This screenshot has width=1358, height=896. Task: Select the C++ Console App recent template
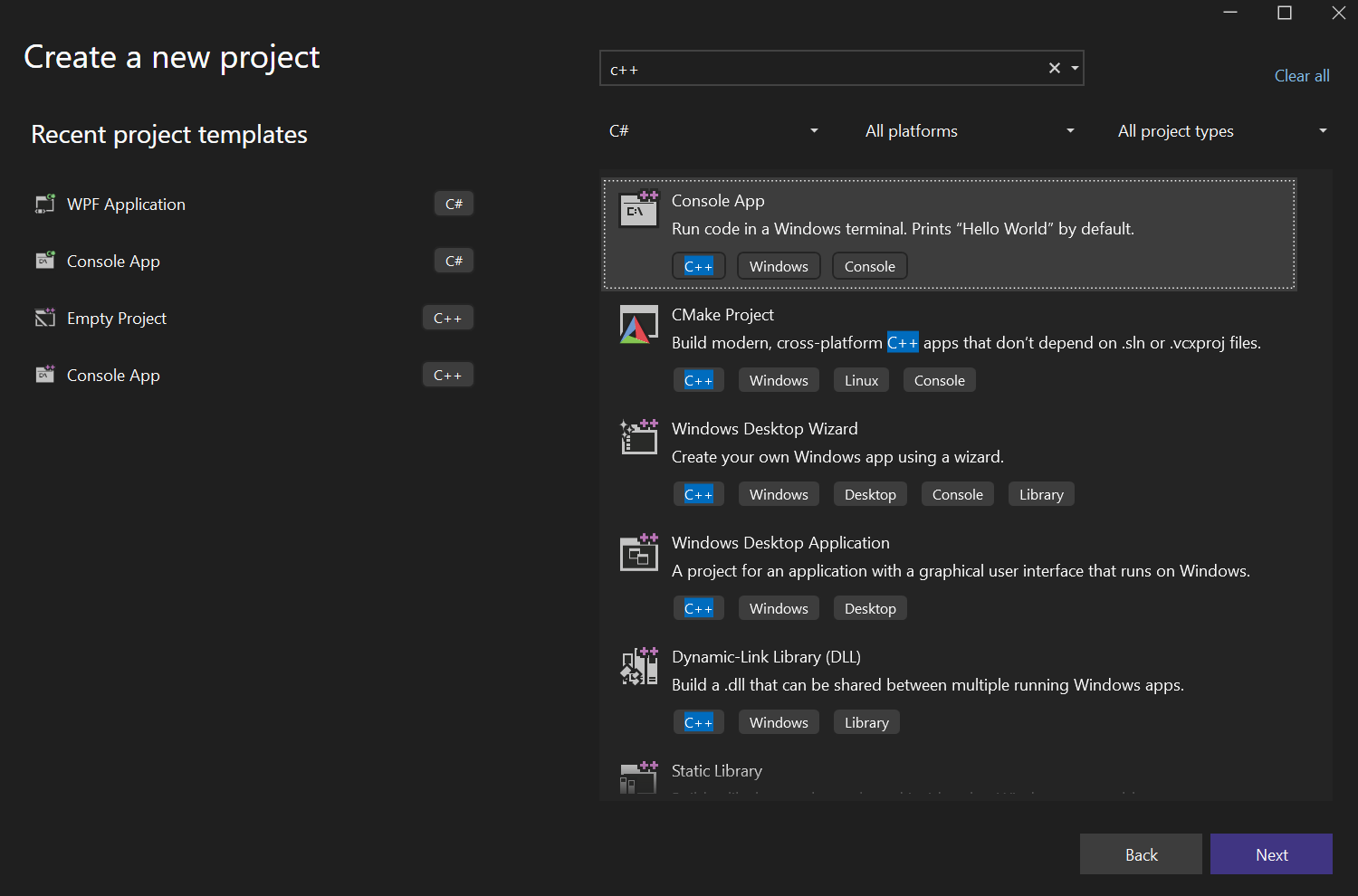pyautogui.click(x=113, y=375)
